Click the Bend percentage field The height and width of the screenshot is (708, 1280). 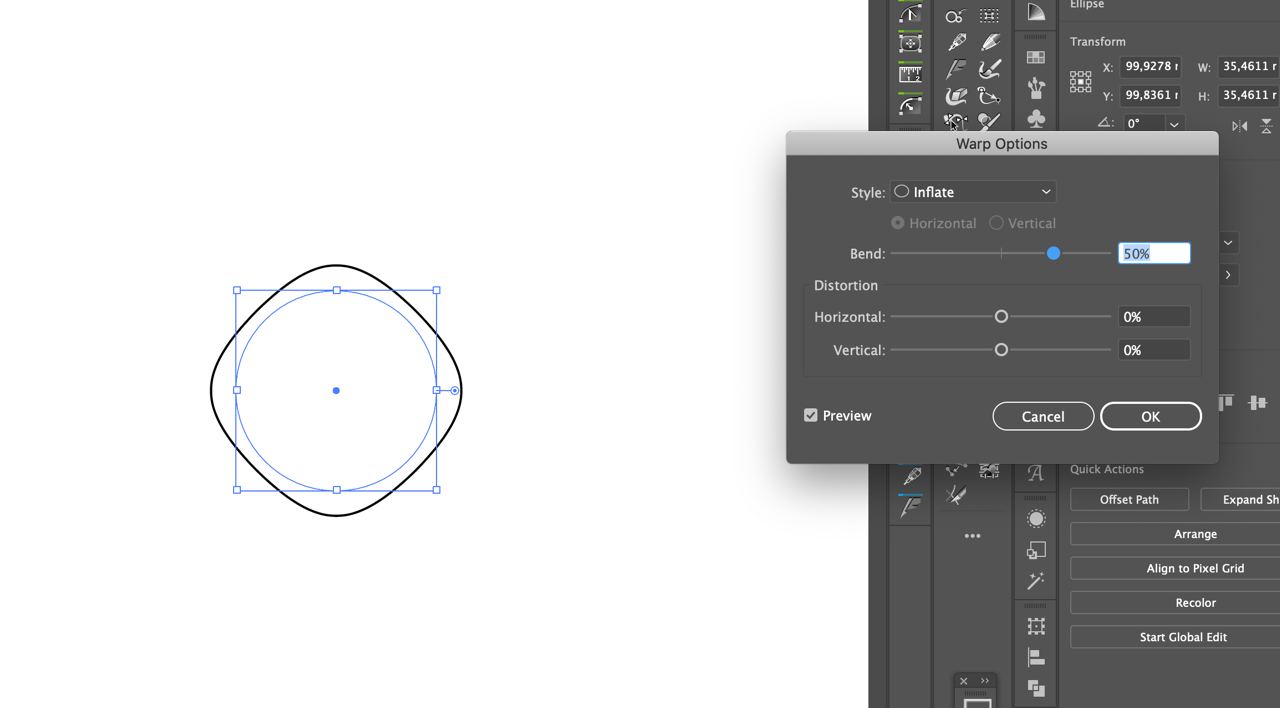point(1154,254)
